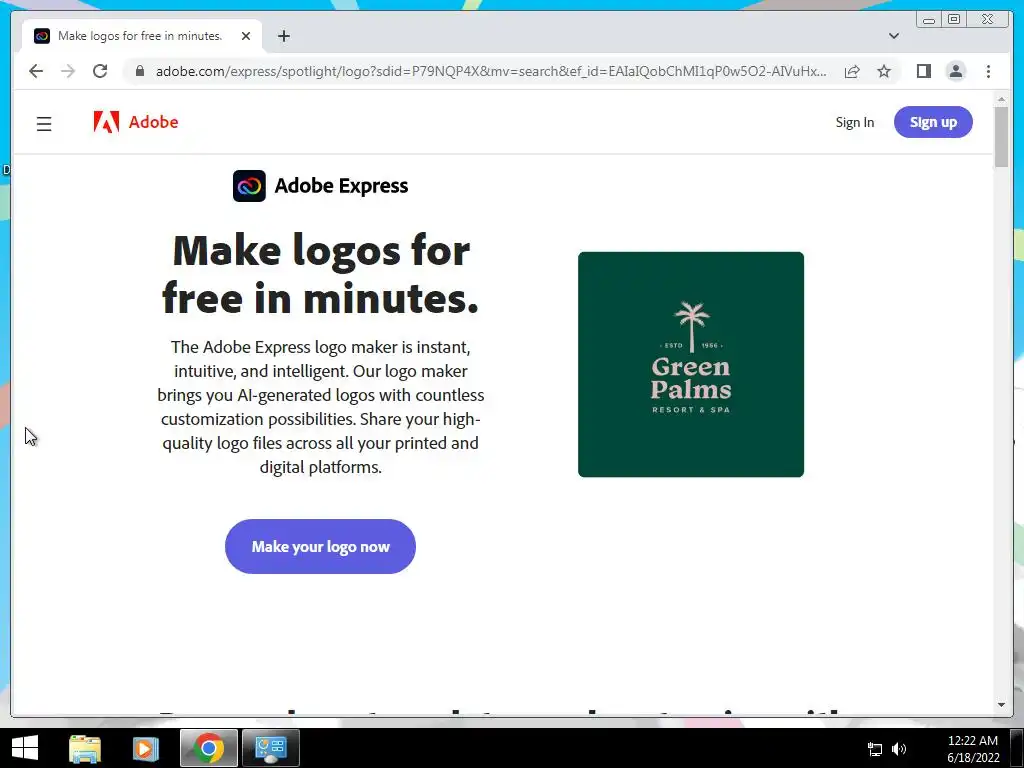Screen dimensions: 1024x768
Task: Expand the tab search dropdown arrow
Action: 893,36
